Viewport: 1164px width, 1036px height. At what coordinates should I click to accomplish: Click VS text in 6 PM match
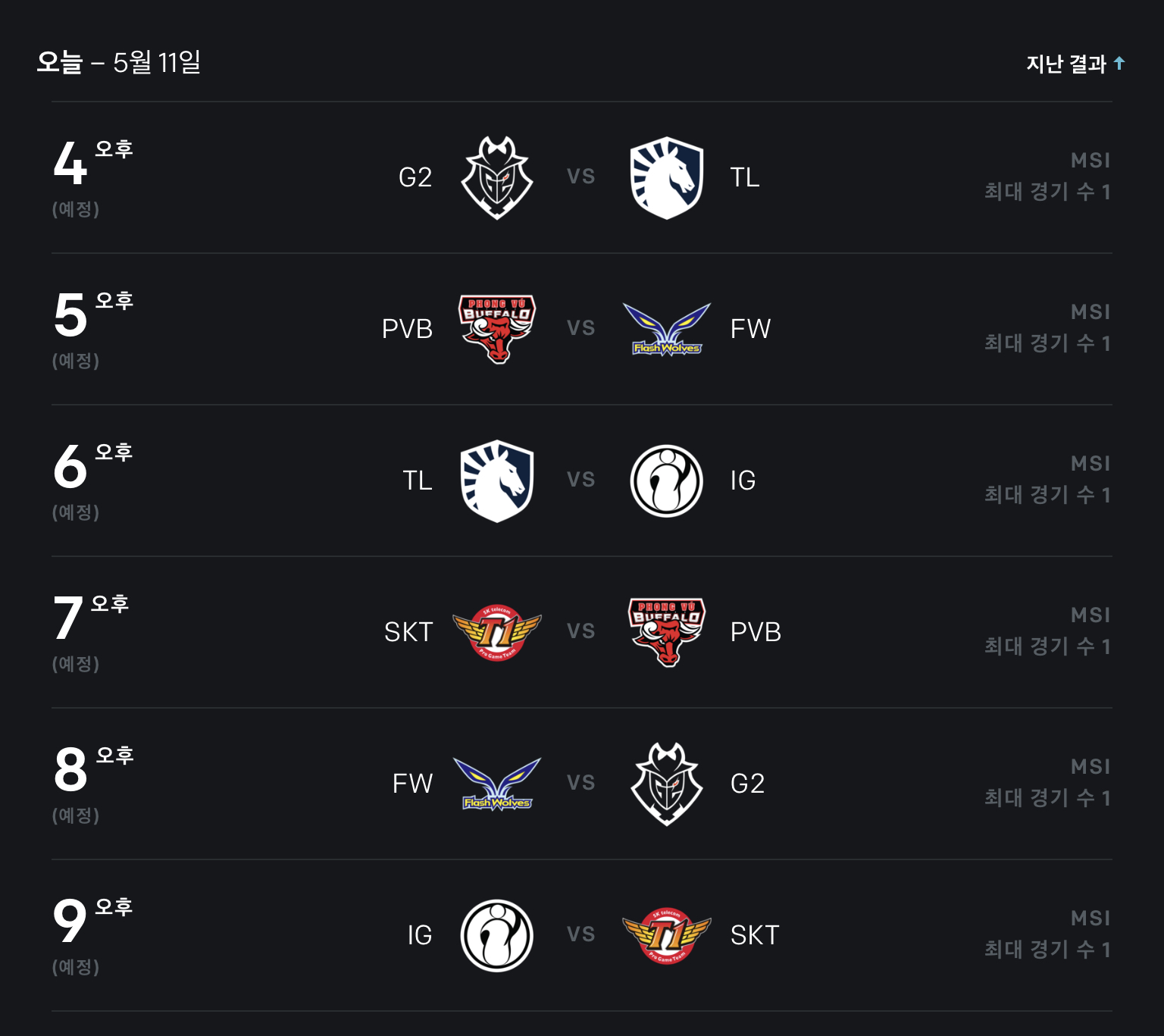click(581, 480)
